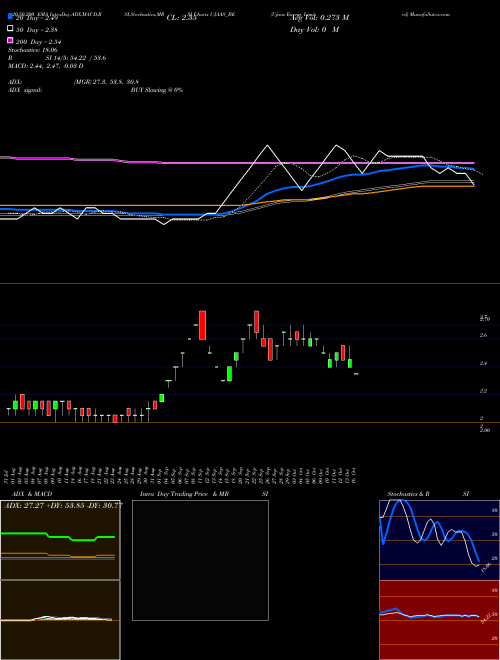Click the magenta 200 Day legend swatch

pyautogui.click(x=10, y=40)
